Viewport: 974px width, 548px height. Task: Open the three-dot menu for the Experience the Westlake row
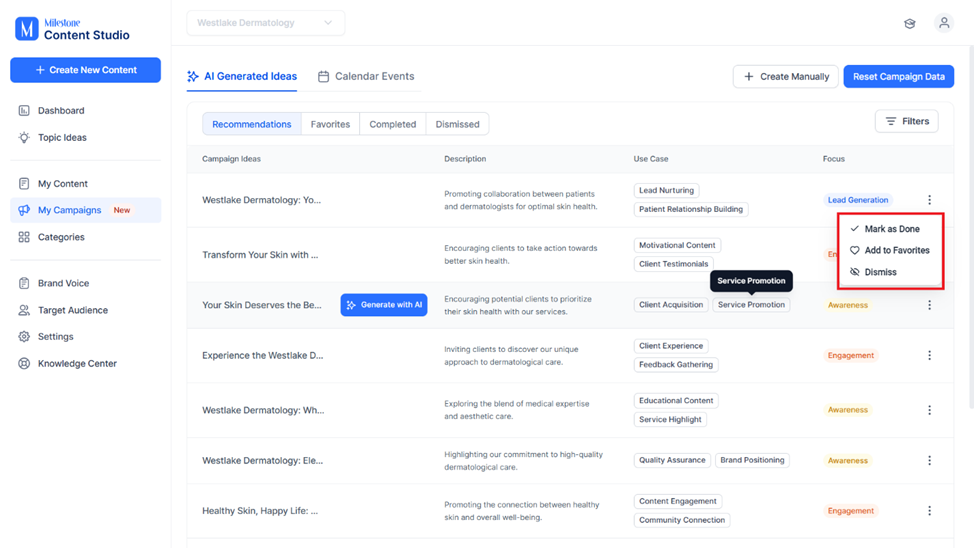tap(929, 355)
